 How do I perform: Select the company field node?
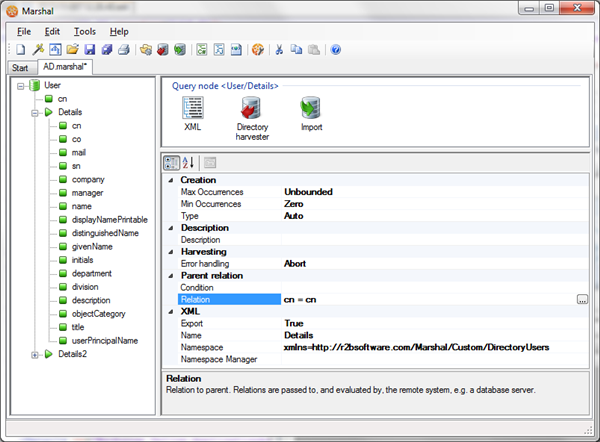tap(88, 179)
